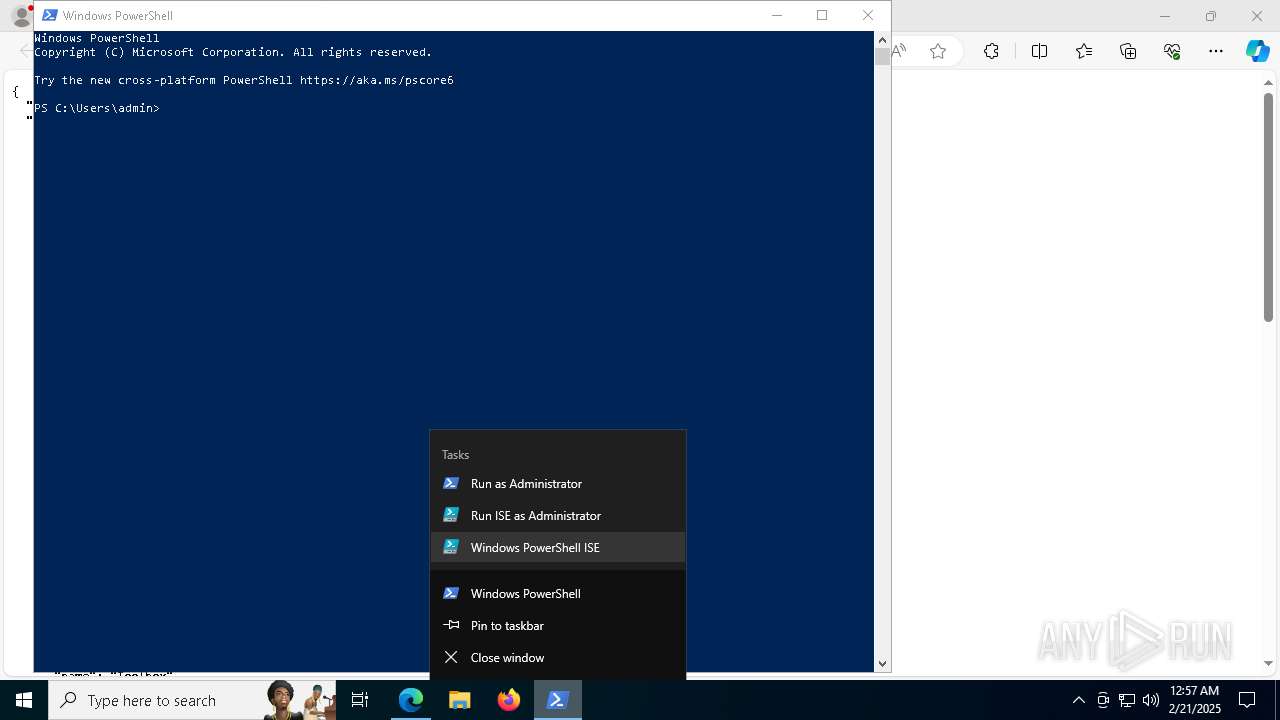Open Task View on the taskbar
Viewport: 1280px width, 720px height.
[x=360, y=700]
